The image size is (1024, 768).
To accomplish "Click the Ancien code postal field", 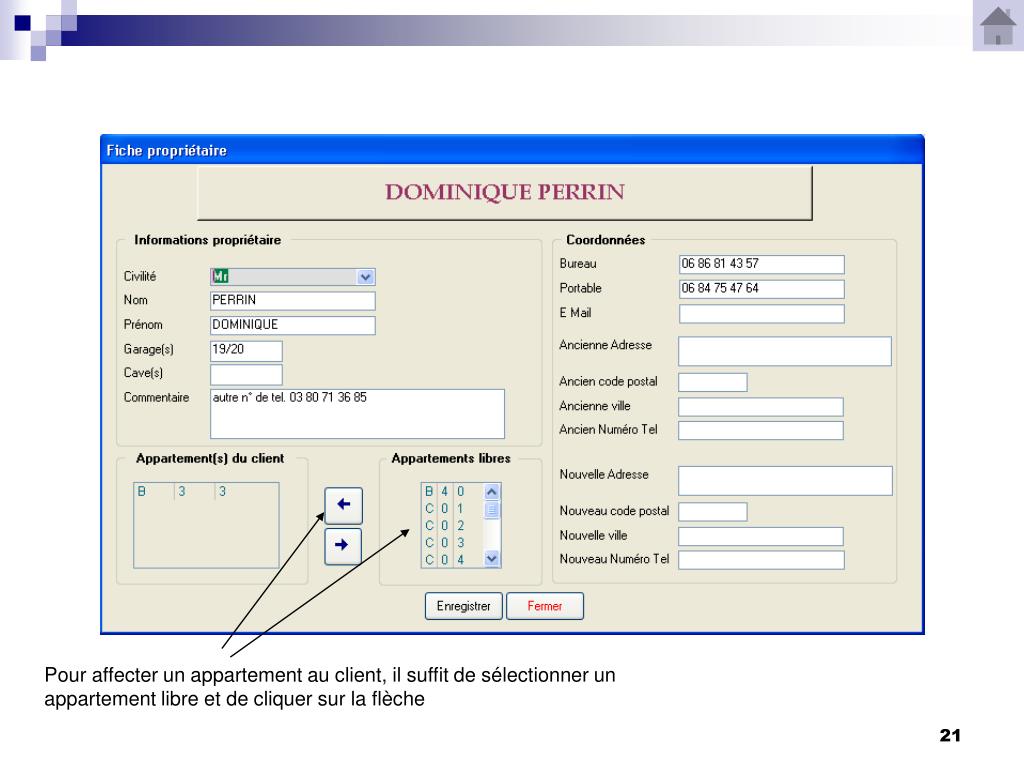I will pyautogui.click(x=712, y=382).
